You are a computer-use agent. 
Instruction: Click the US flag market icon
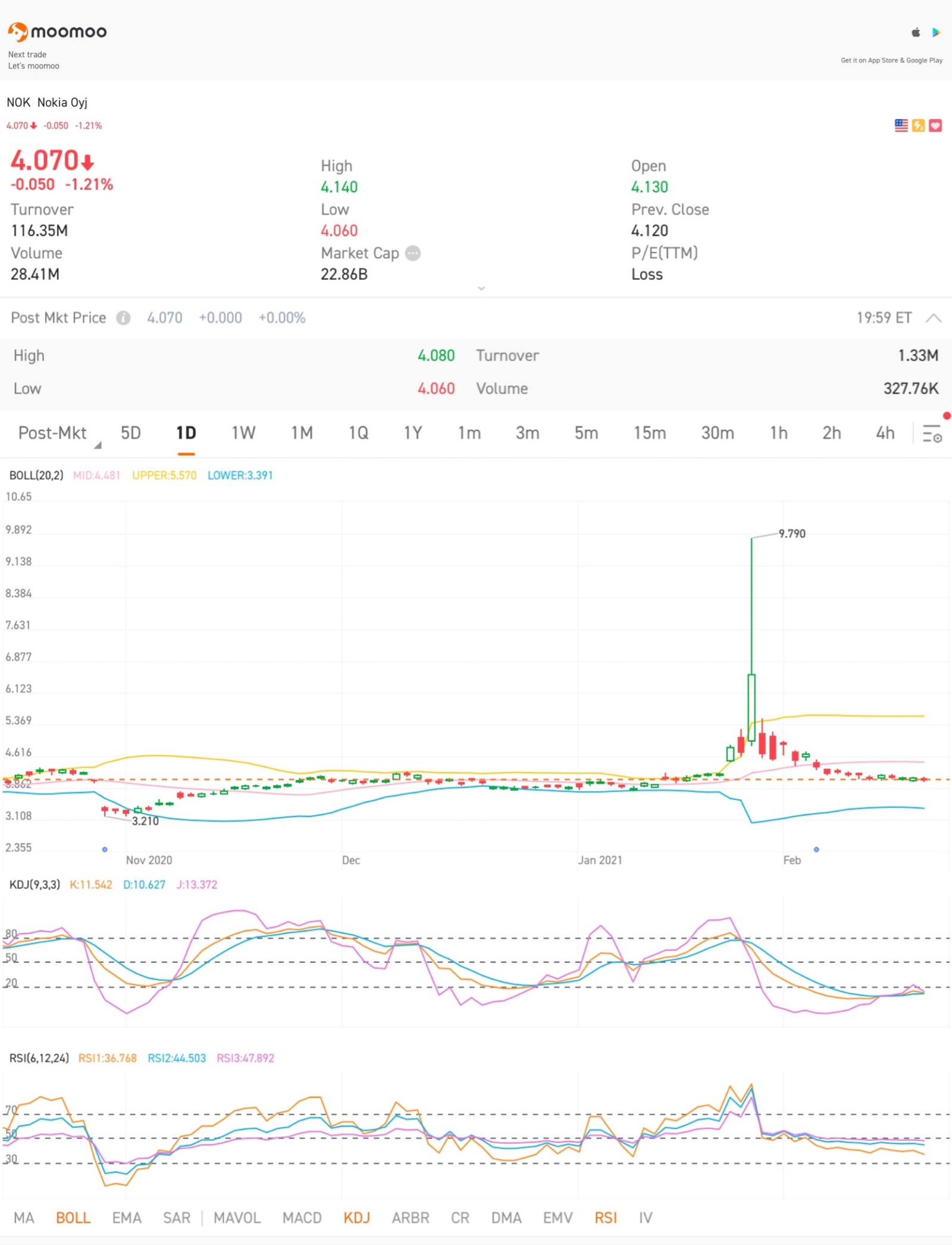point(901,126)
